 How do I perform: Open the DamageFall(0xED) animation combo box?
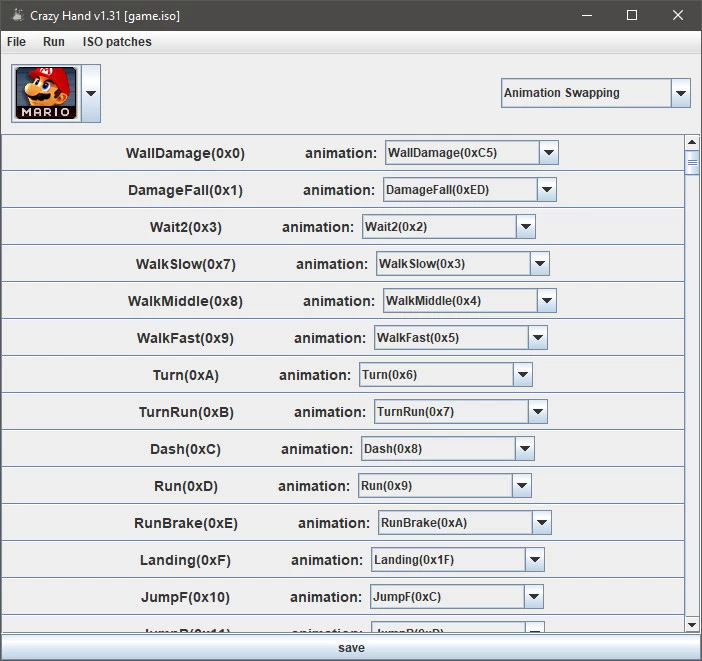(x=546, y=190)
